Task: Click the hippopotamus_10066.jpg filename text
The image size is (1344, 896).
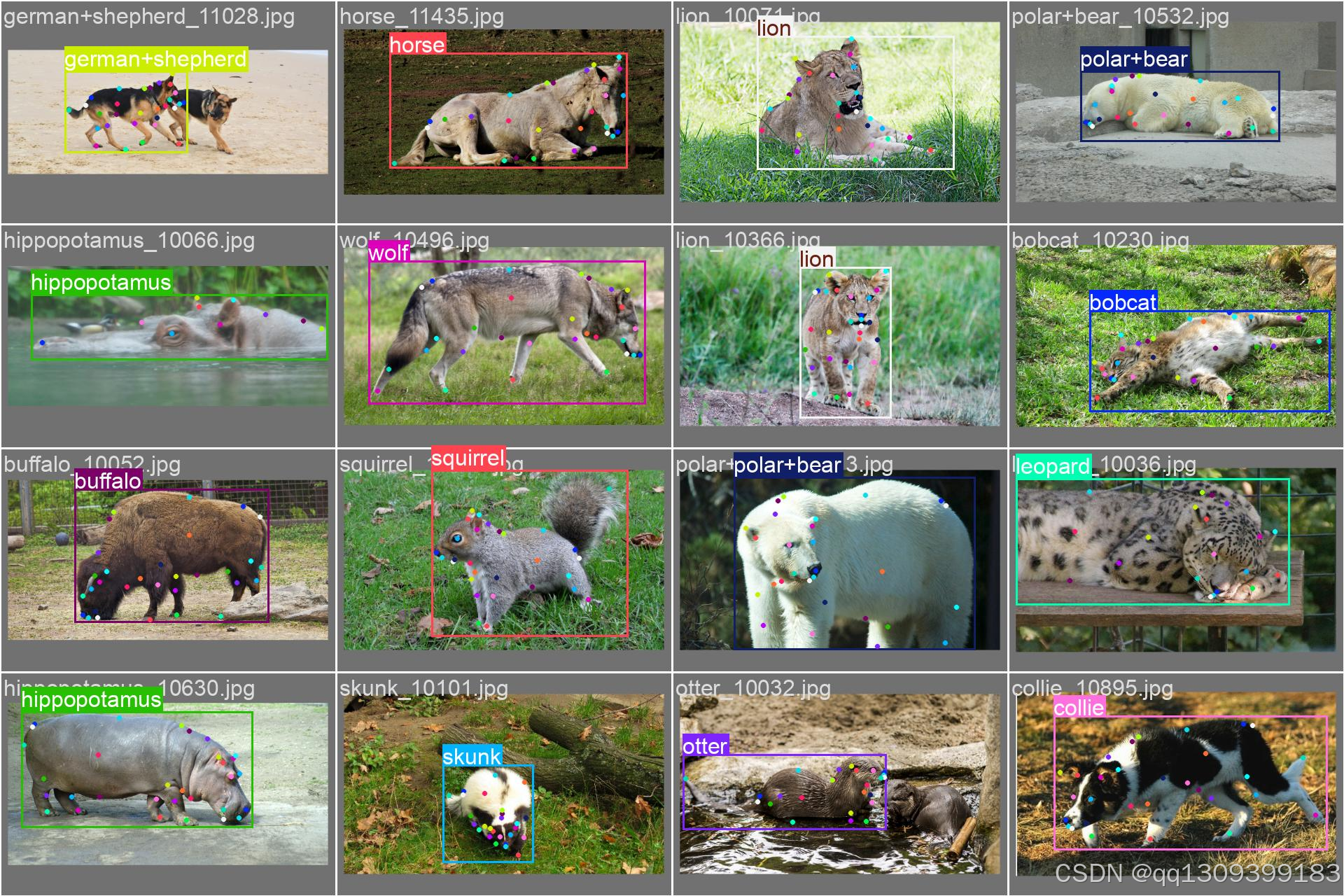Action: 129,240
